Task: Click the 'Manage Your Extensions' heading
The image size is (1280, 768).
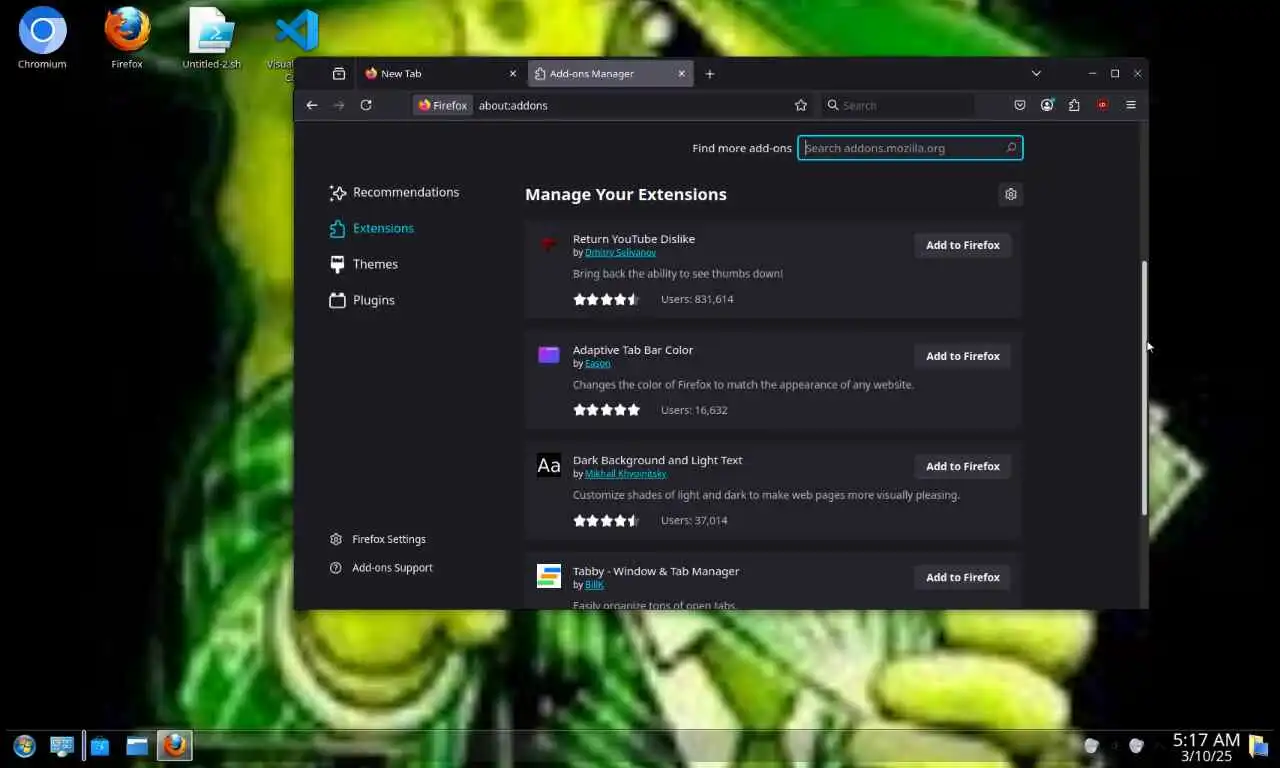Action: (626, 194)
